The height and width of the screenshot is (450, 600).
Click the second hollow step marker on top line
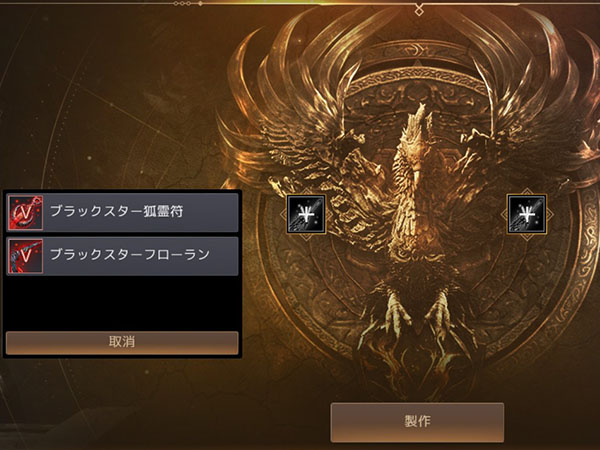click(182, 3)
